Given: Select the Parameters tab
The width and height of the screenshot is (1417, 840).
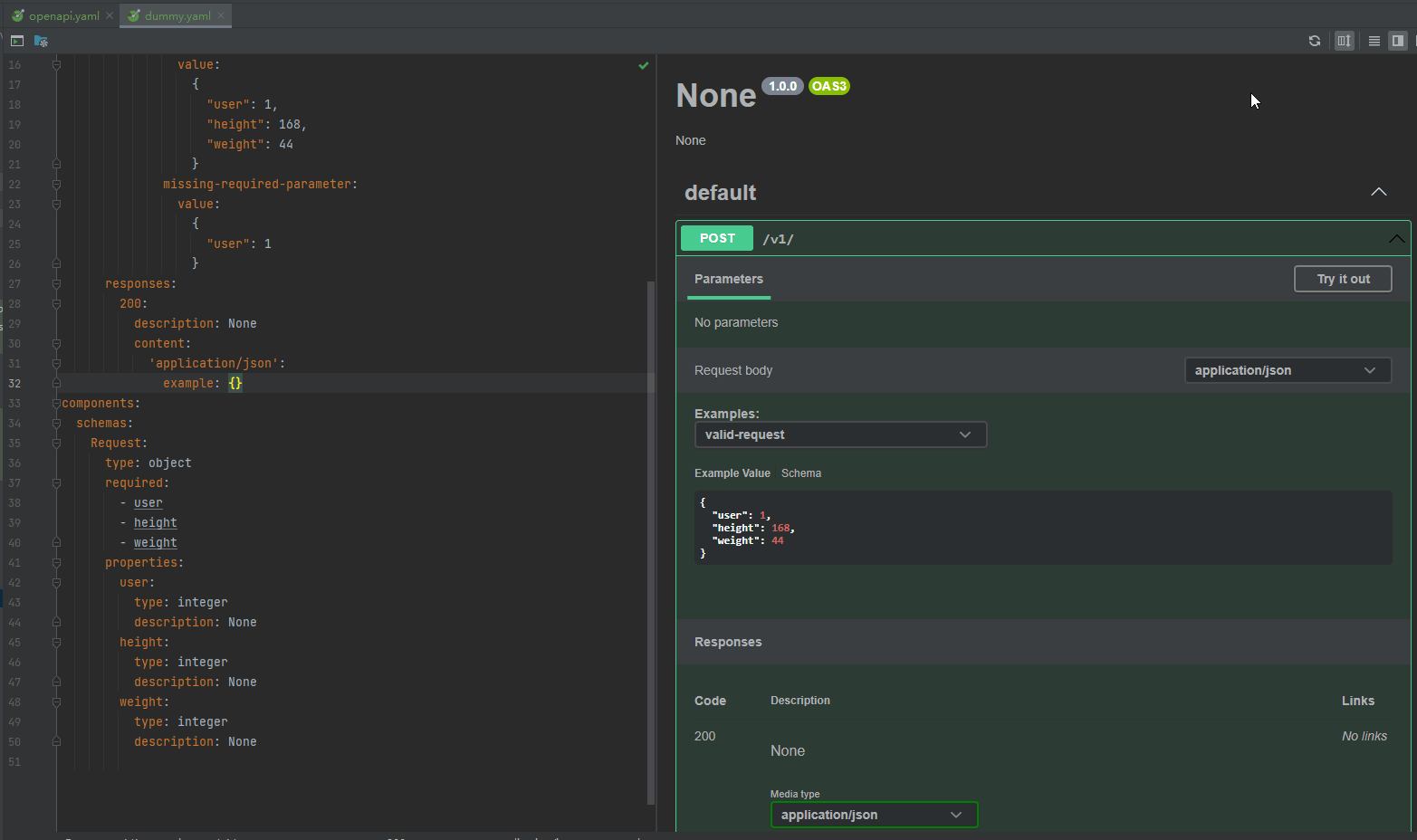Looking at the screenshot, I should tap(729, 279).
